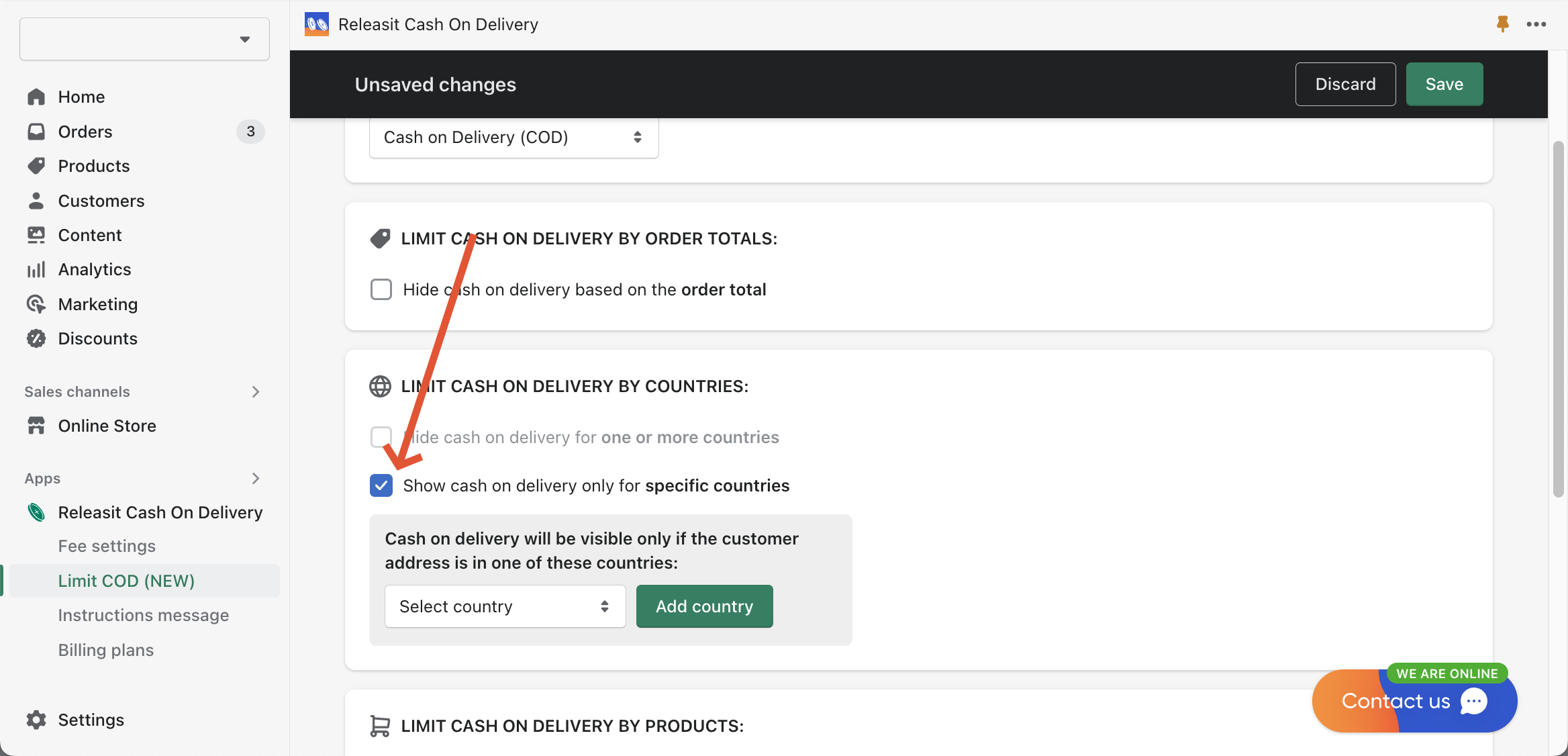Open the Cash on Delivery payment method dropdown

click(513, 137)
